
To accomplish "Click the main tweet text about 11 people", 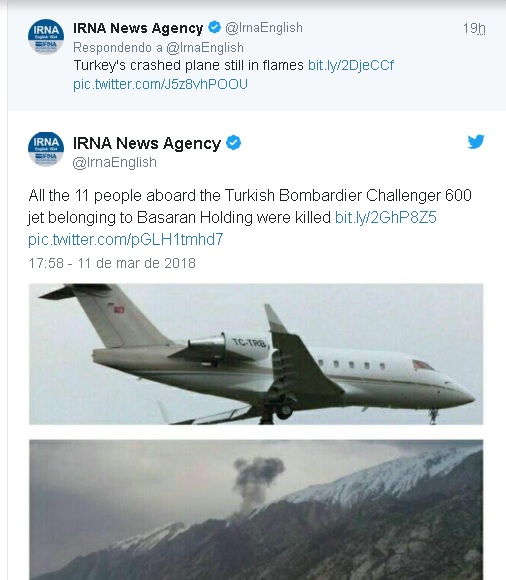I will coord(250,206).
